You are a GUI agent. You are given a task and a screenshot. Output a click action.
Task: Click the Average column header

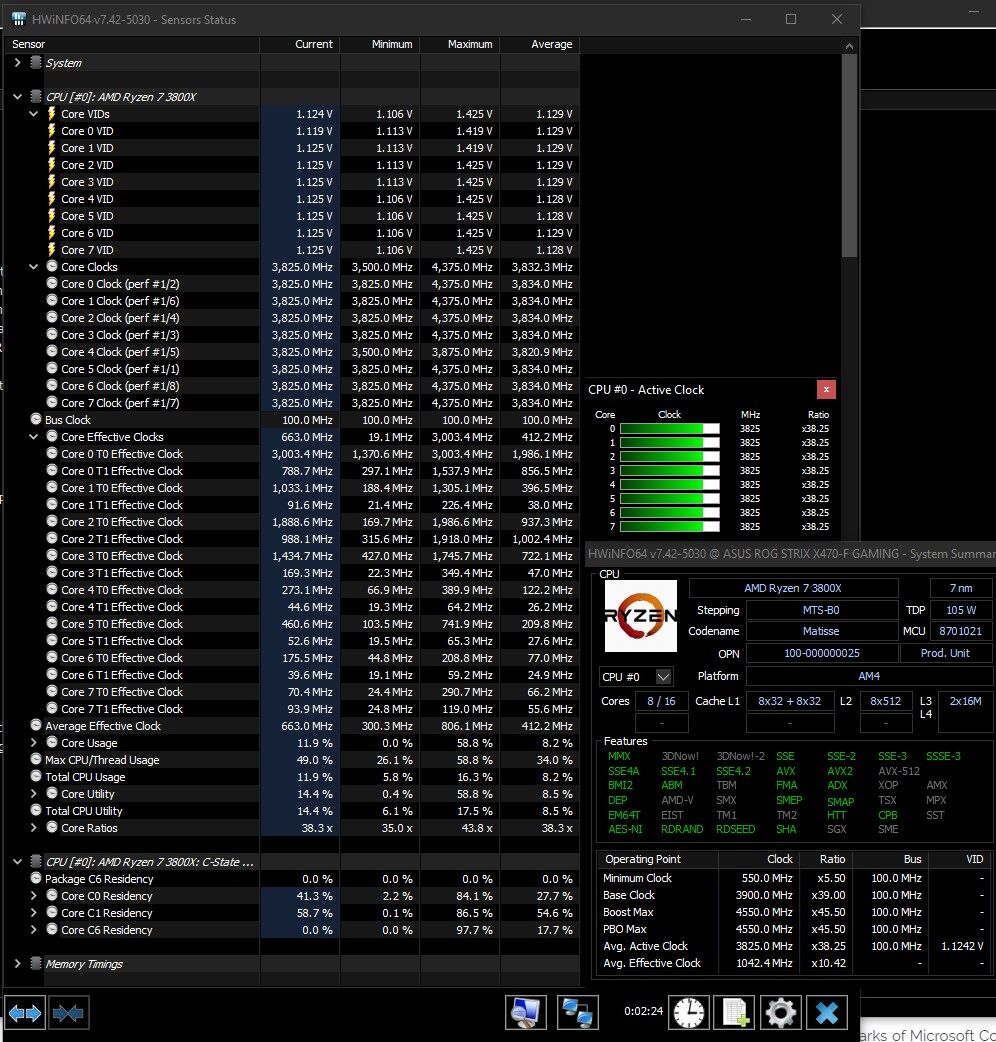point(540,44)
